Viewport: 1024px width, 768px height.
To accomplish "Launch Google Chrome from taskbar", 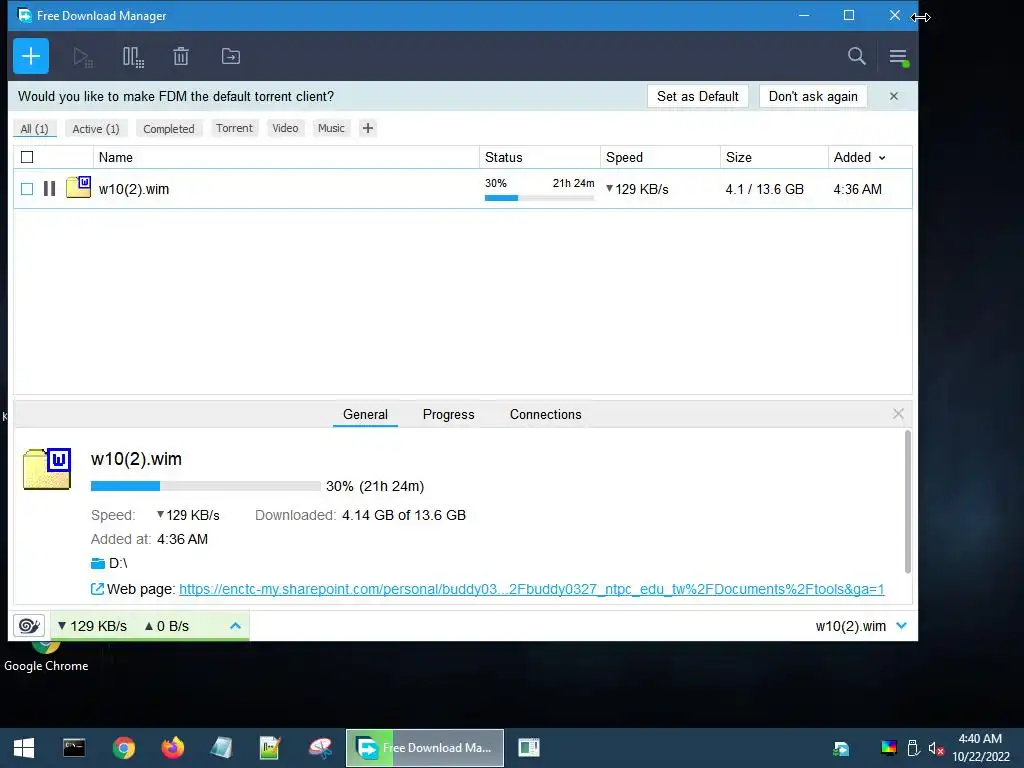I will tap(123, 748).
